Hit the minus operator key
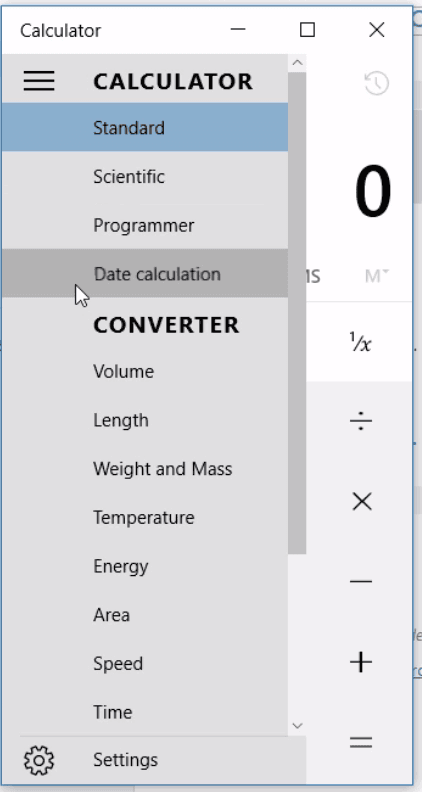This screenshot has width=422, height=792. [361, 581]
